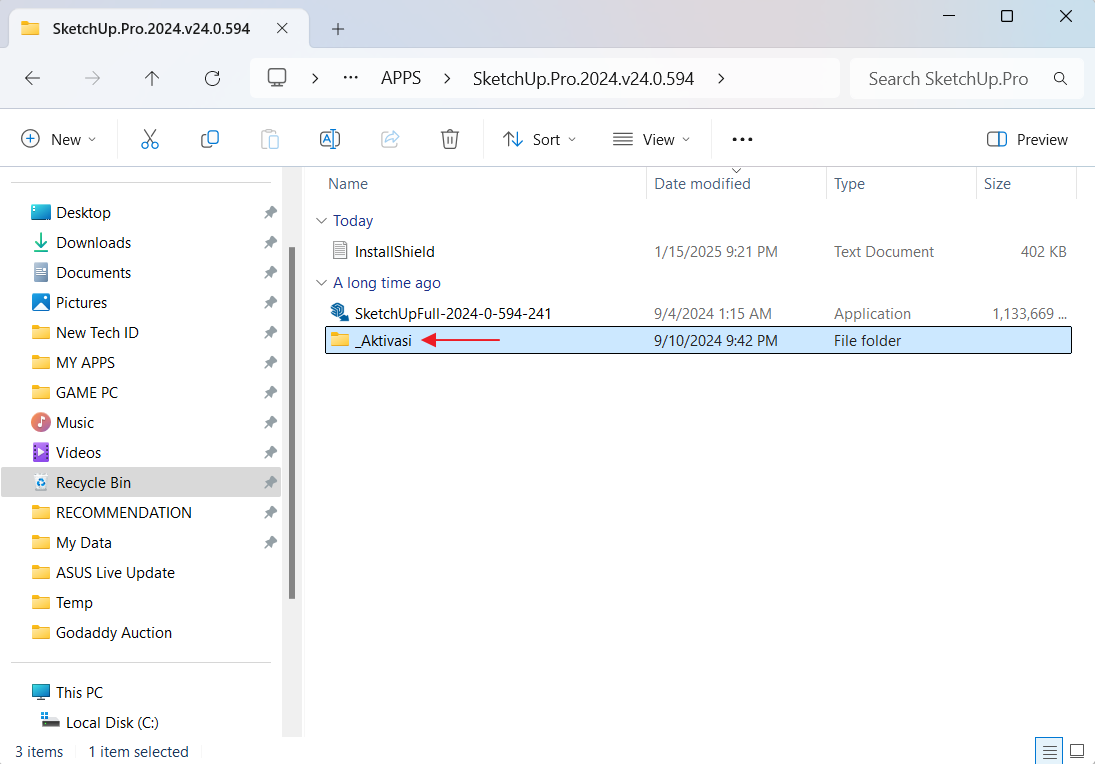This screenshot has width=1095, height=764.
Task: Click the Cut scissors icon
Action: point(150,140)
